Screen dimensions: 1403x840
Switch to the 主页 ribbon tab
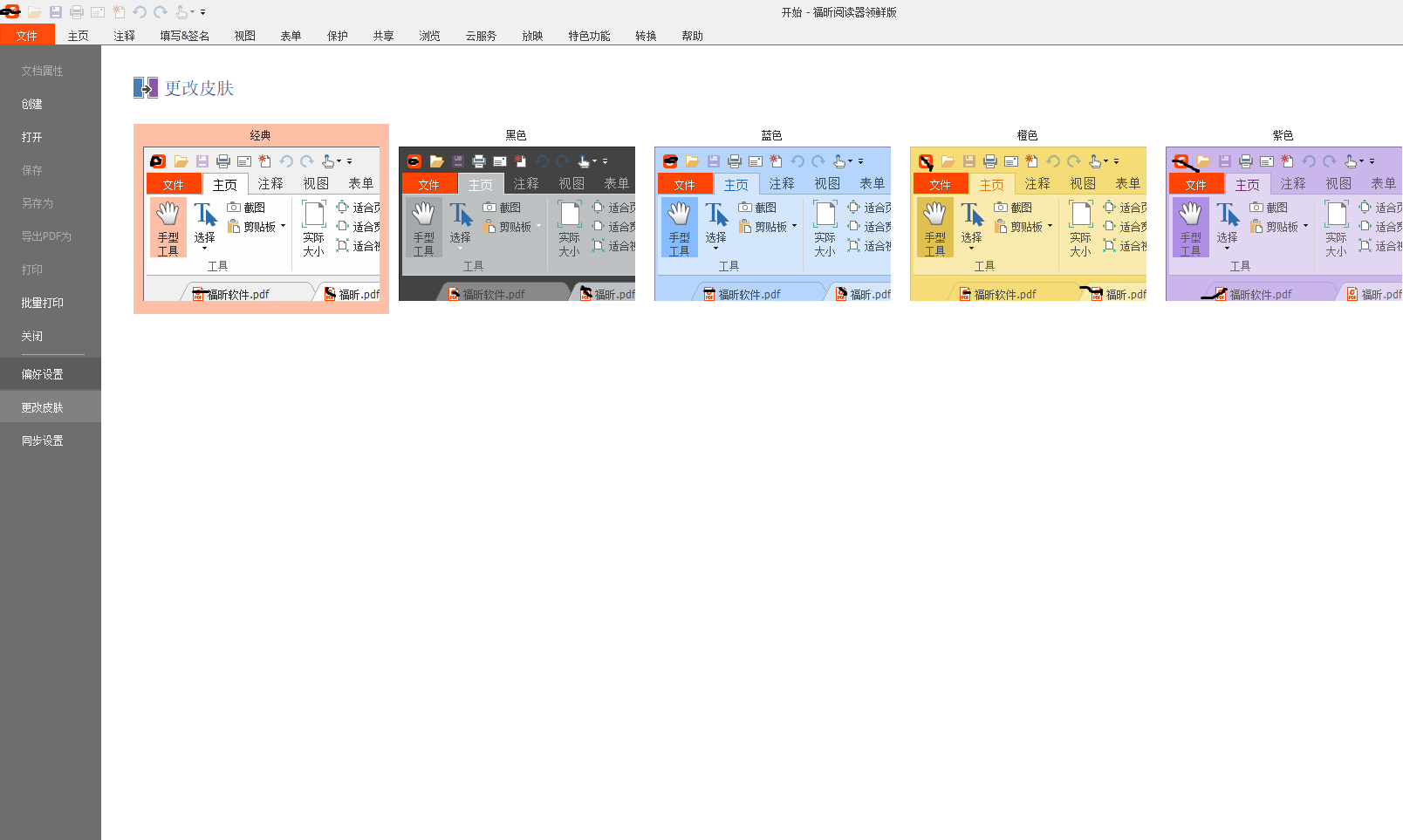tap(79, 36)
